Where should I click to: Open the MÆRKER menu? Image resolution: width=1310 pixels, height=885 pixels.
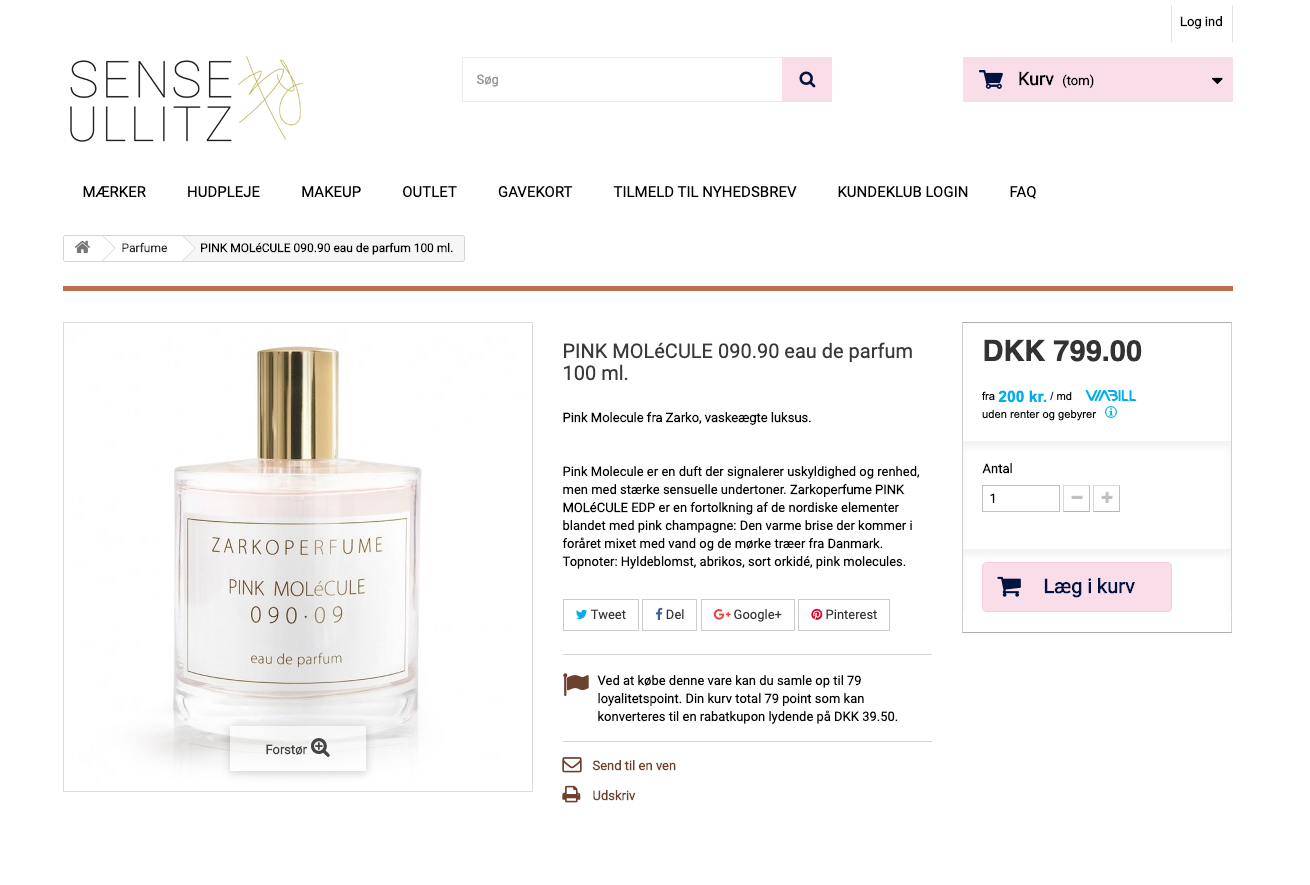114,192
